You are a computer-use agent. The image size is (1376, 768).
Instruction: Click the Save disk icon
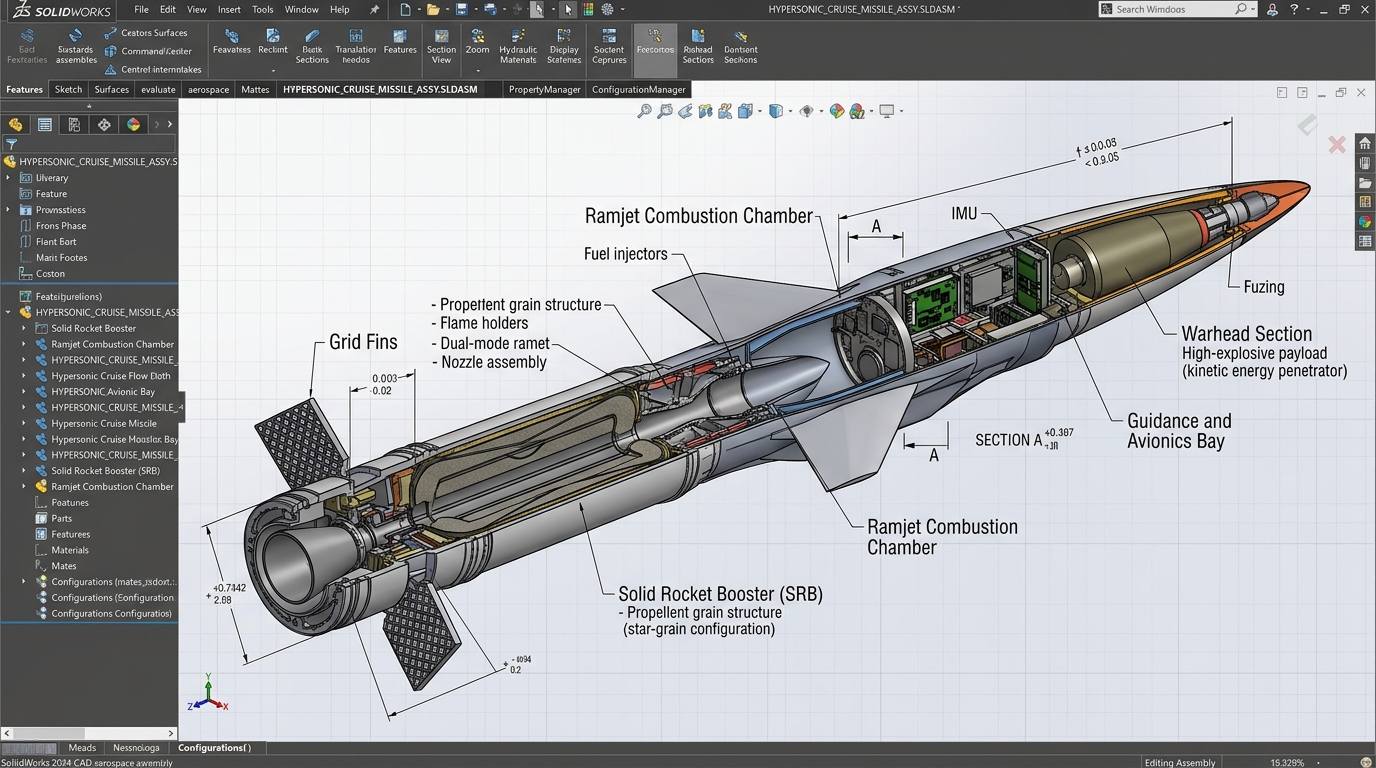461,9
